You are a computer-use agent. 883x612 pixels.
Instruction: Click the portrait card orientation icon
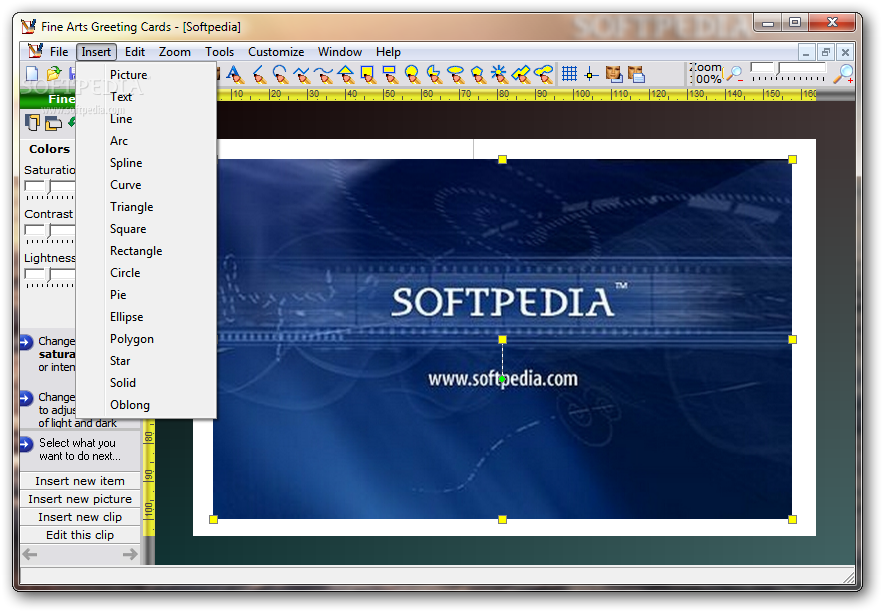32,122
